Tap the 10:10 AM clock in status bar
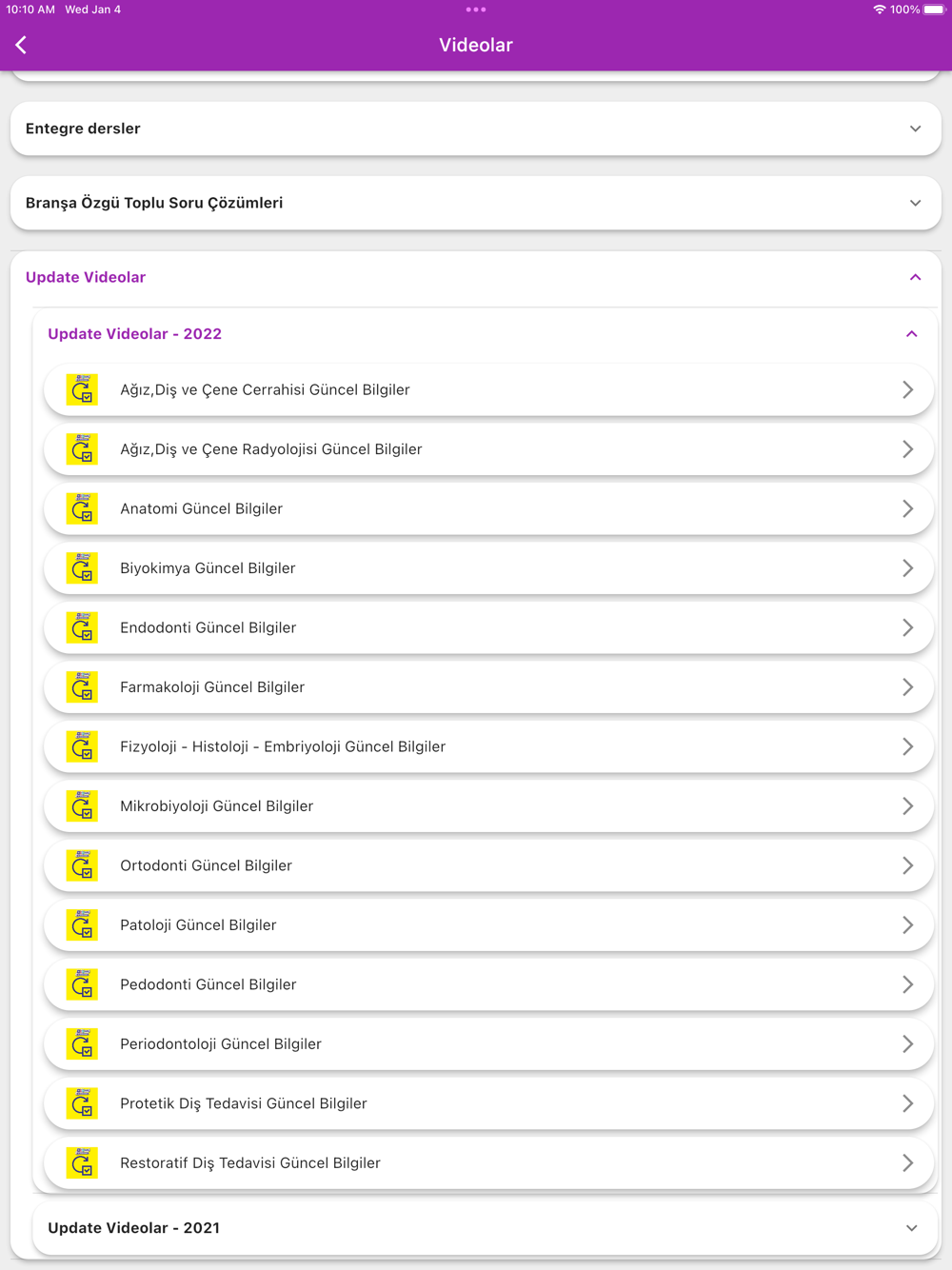Image resolution: width=952 pixels, height=1270 pixels. point(30,10)
